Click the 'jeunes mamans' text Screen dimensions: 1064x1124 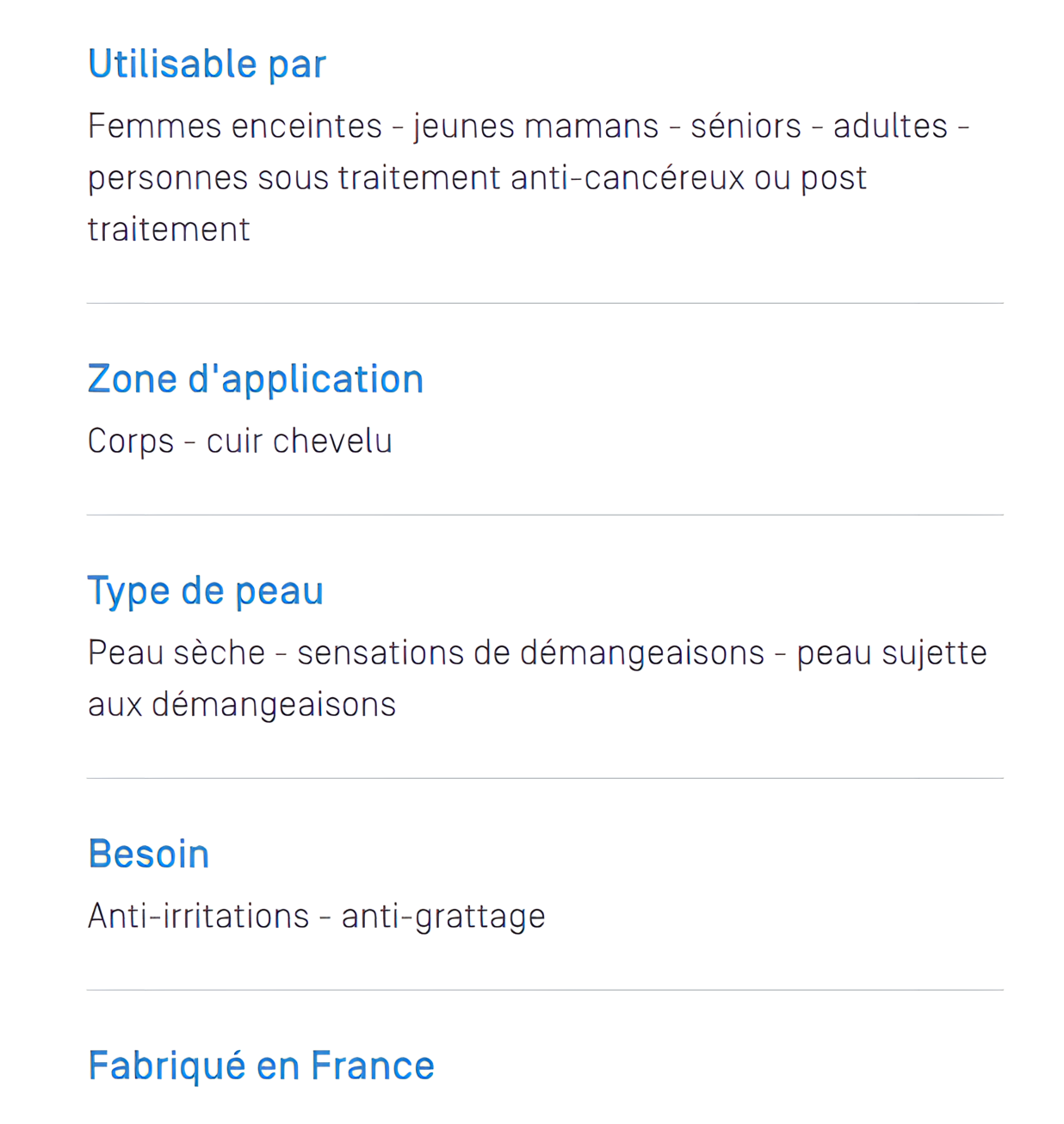pyautogui.click(x=536, y=127)
